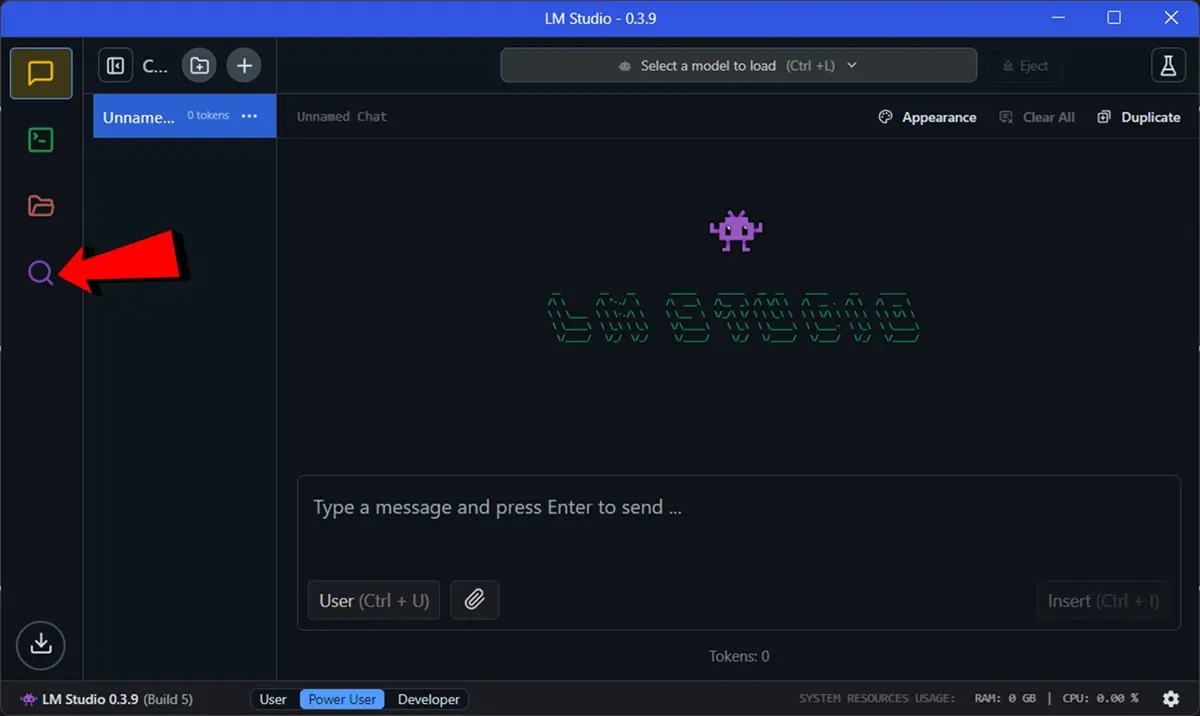Open the Downloads icon at bottom left
The width and height of the screenshot is (1200, 716).
coord(41,643)
